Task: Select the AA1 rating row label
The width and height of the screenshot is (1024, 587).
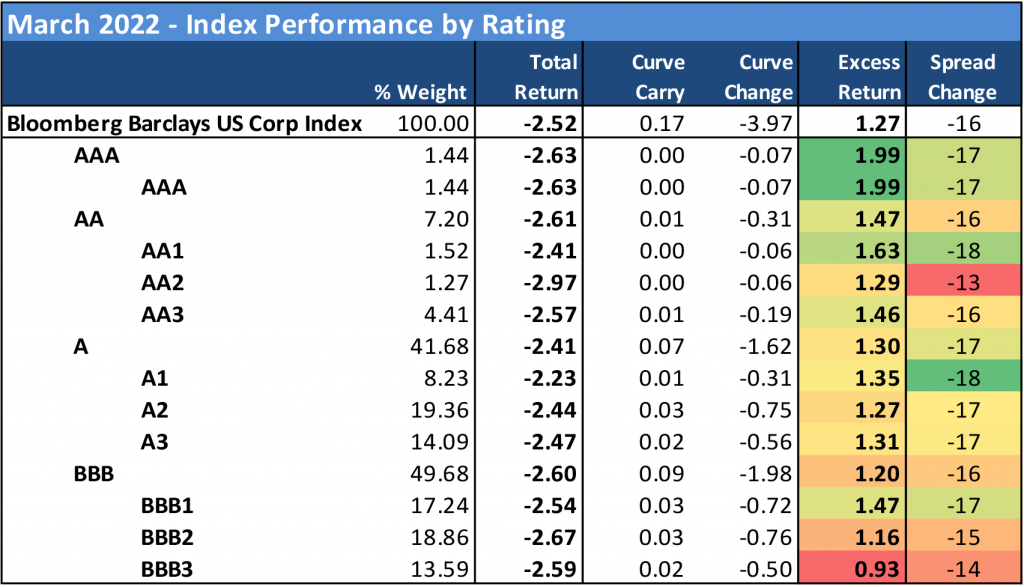Action: (x=164, y=248)
